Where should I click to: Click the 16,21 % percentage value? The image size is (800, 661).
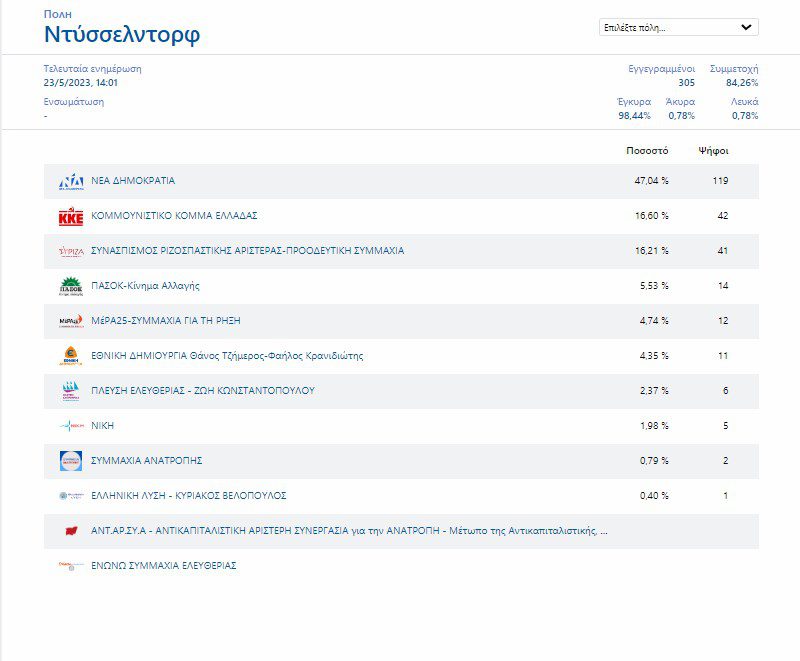(652, 250)
